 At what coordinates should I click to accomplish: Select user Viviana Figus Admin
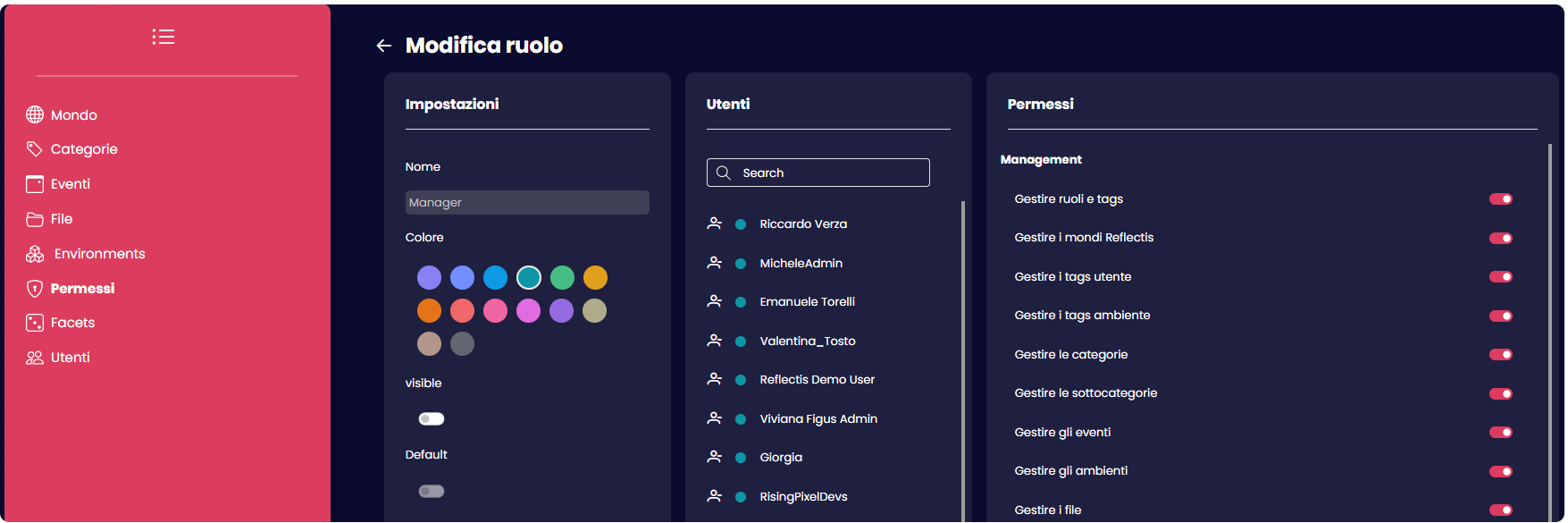[818, 418]
